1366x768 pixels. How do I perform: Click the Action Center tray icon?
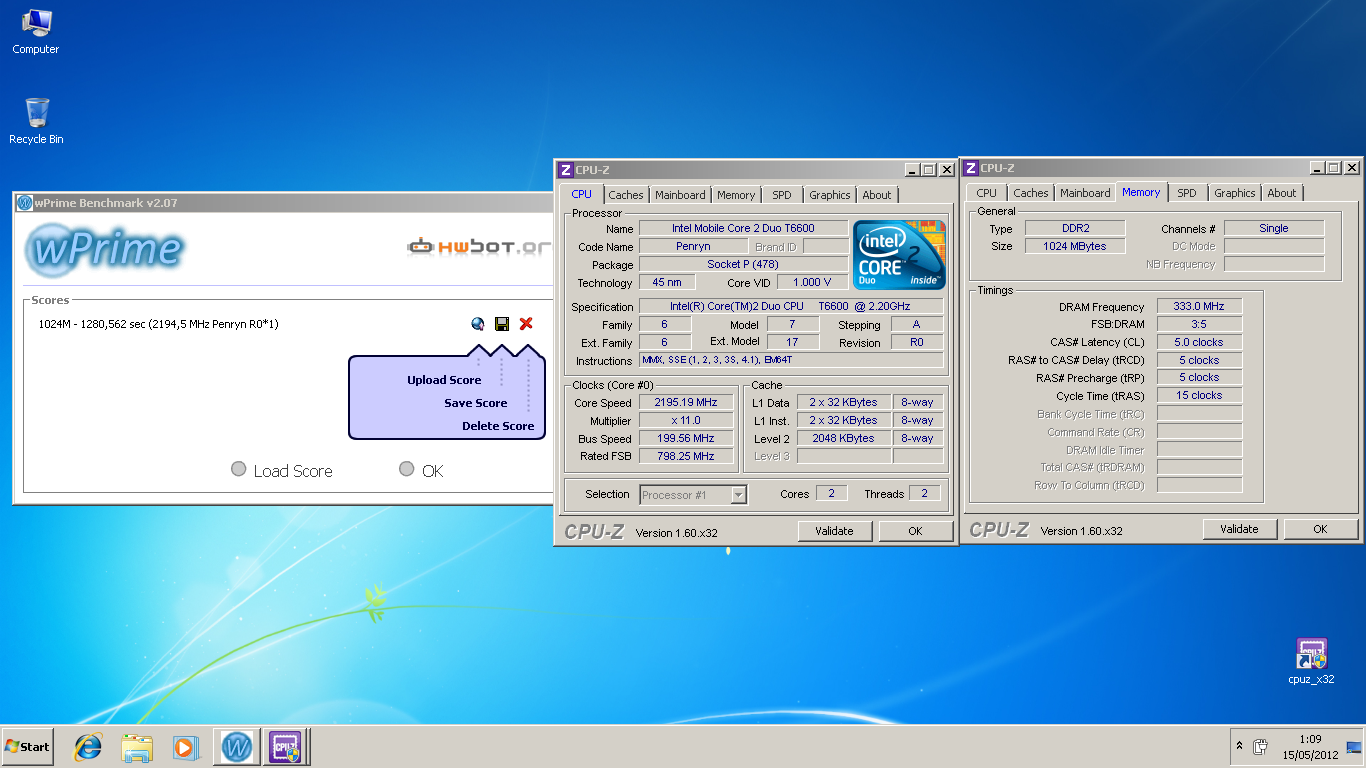click(x=1261, y=746)
